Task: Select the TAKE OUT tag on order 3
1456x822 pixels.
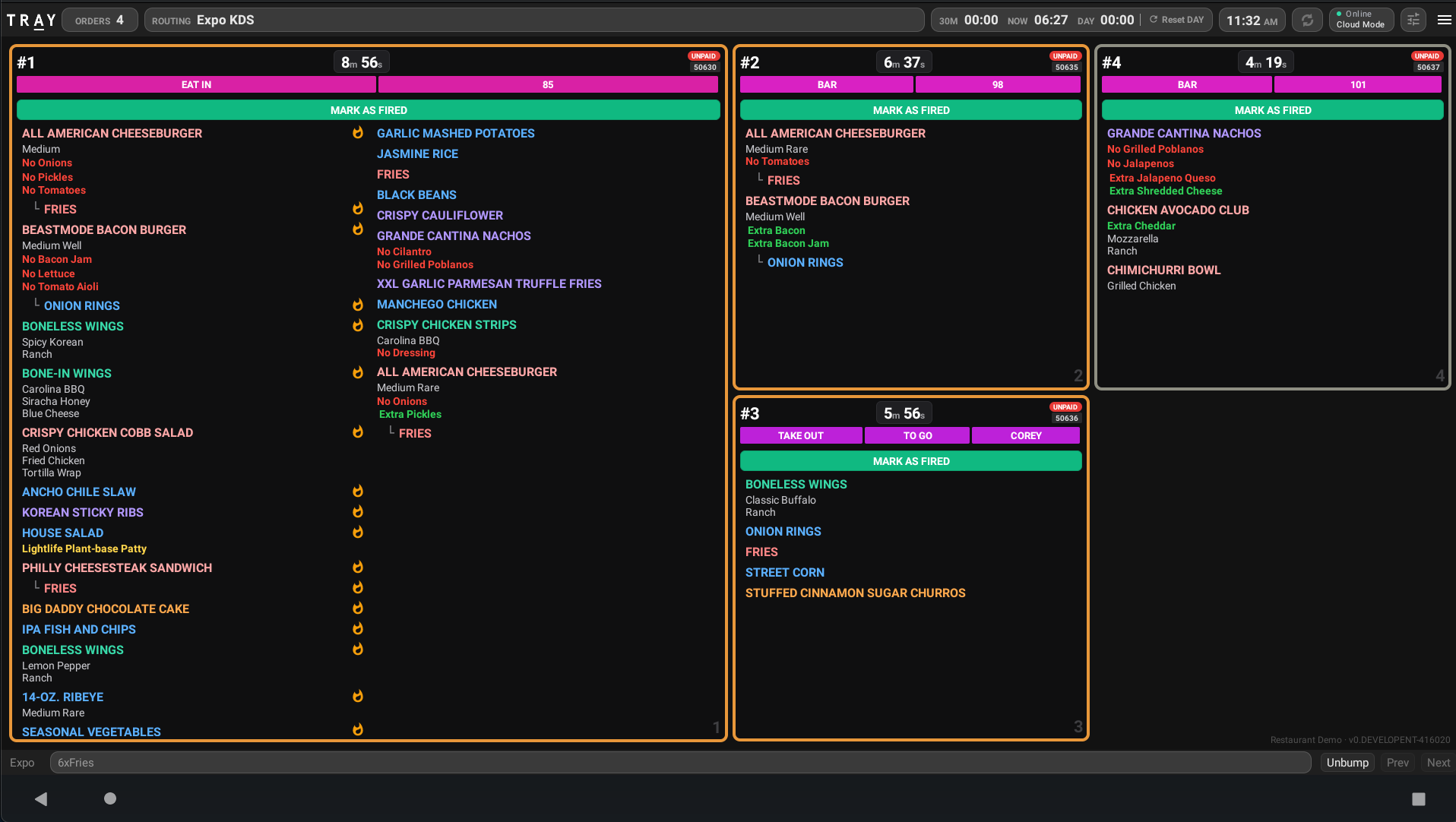Action: [x=801, y=435]
